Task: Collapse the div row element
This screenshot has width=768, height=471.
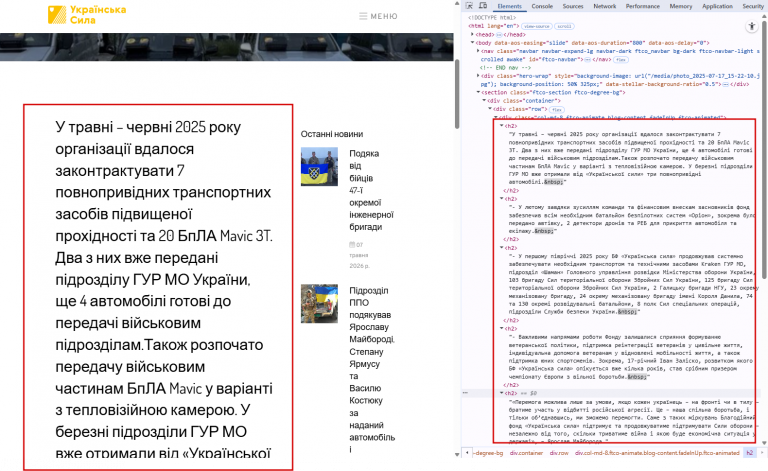Action: [x=490, y=109]
